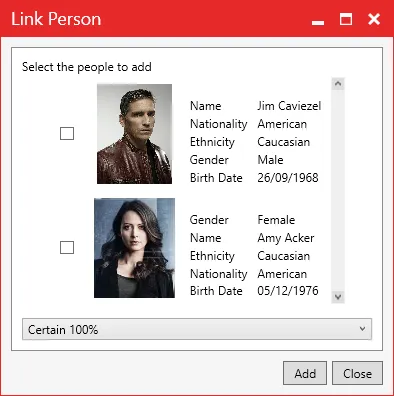Click the birth date 05/12/1976
The width and height of the screenshot is (394, 396).
[288, 291]
